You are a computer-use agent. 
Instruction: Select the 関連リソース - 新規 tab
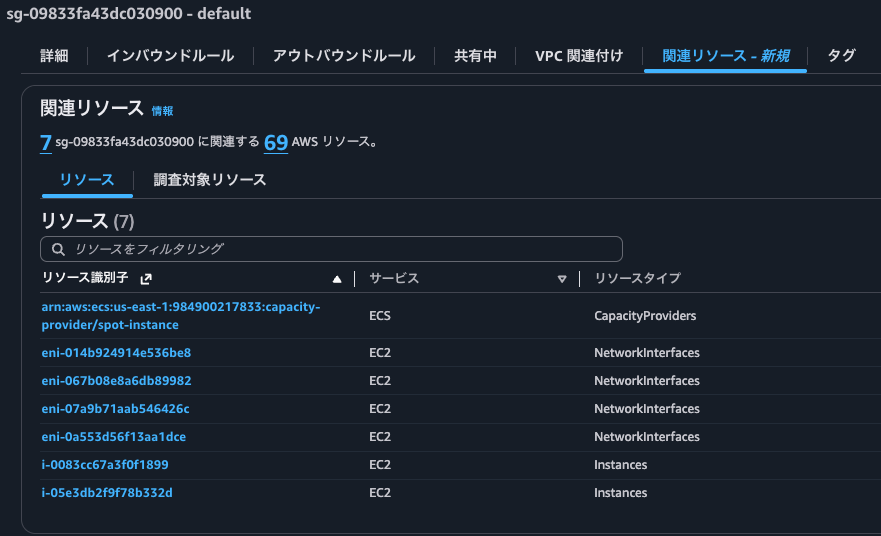(725, 56)
